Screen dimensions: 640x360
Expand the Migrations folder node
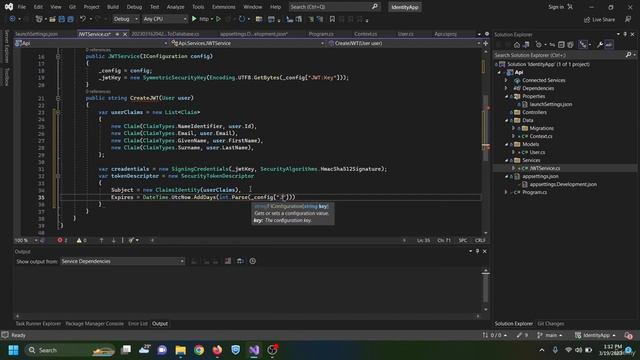pyautogui.click(x=513, y=128)
